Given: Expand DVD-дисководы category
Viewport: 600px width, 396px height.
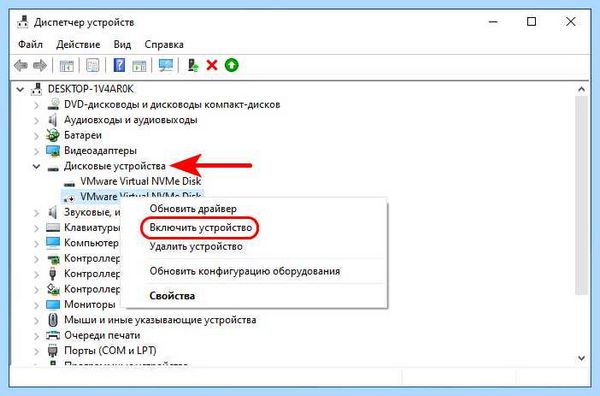Looking at the screenshot, I should tap(37, 105).
